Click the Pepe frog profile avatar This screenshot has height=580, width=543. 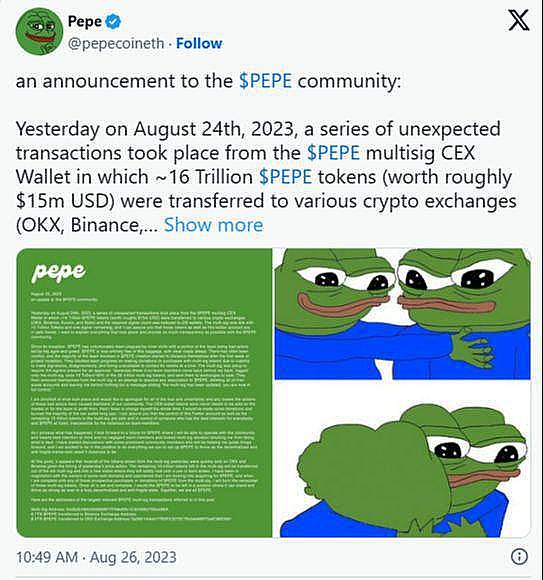[x=39, y=32]
